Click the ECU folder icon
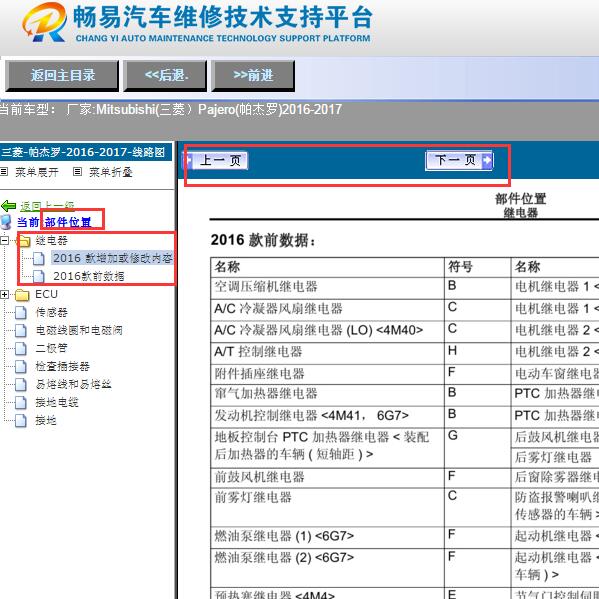This screenshot has width=599, height=599. click(22, 295)
